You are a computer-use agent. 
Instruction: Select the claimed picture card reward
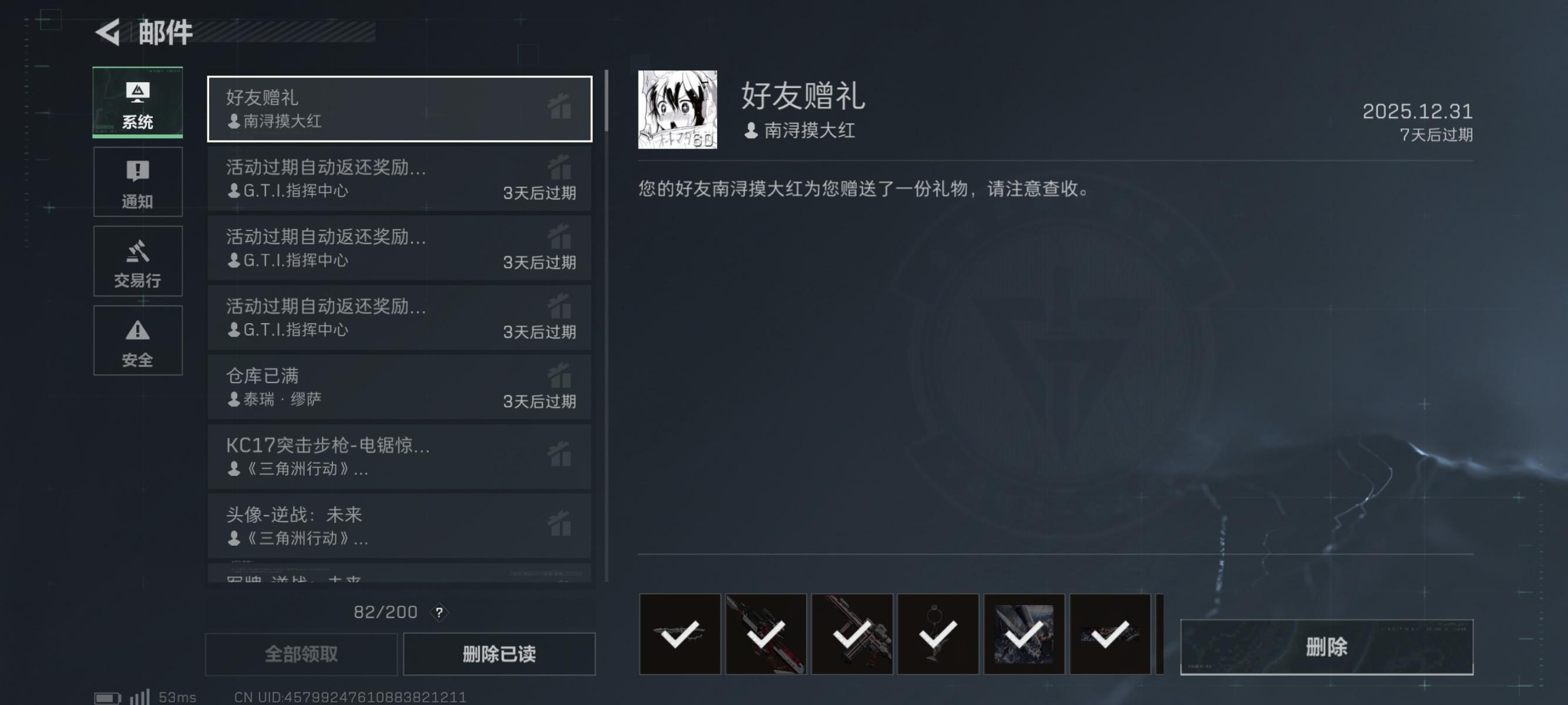click(1024, 634)
